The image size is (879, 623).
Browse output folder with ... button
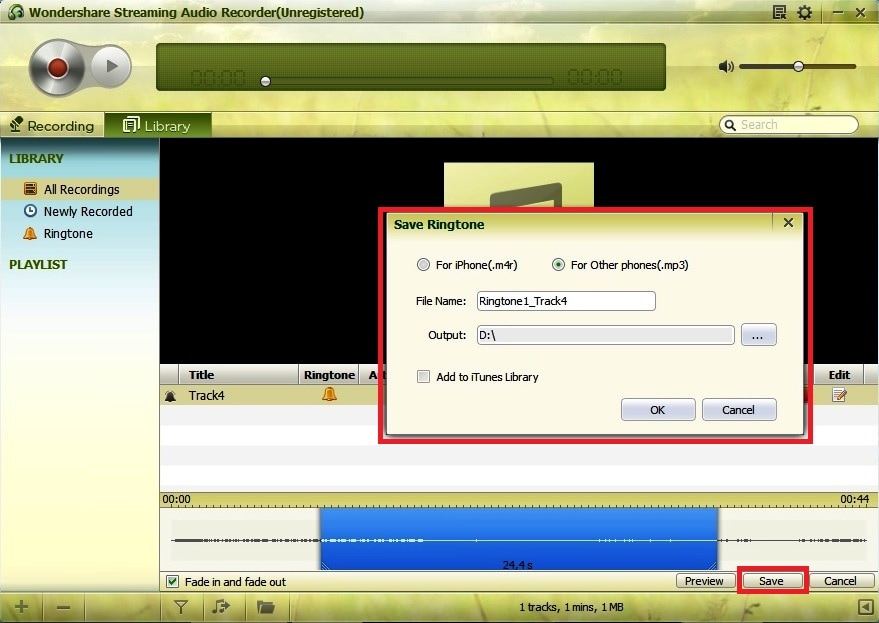758,335
